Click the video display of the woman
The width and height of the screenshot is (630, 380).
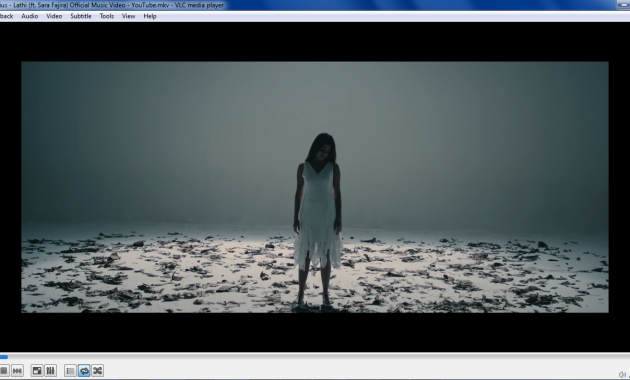pos(315,187)
